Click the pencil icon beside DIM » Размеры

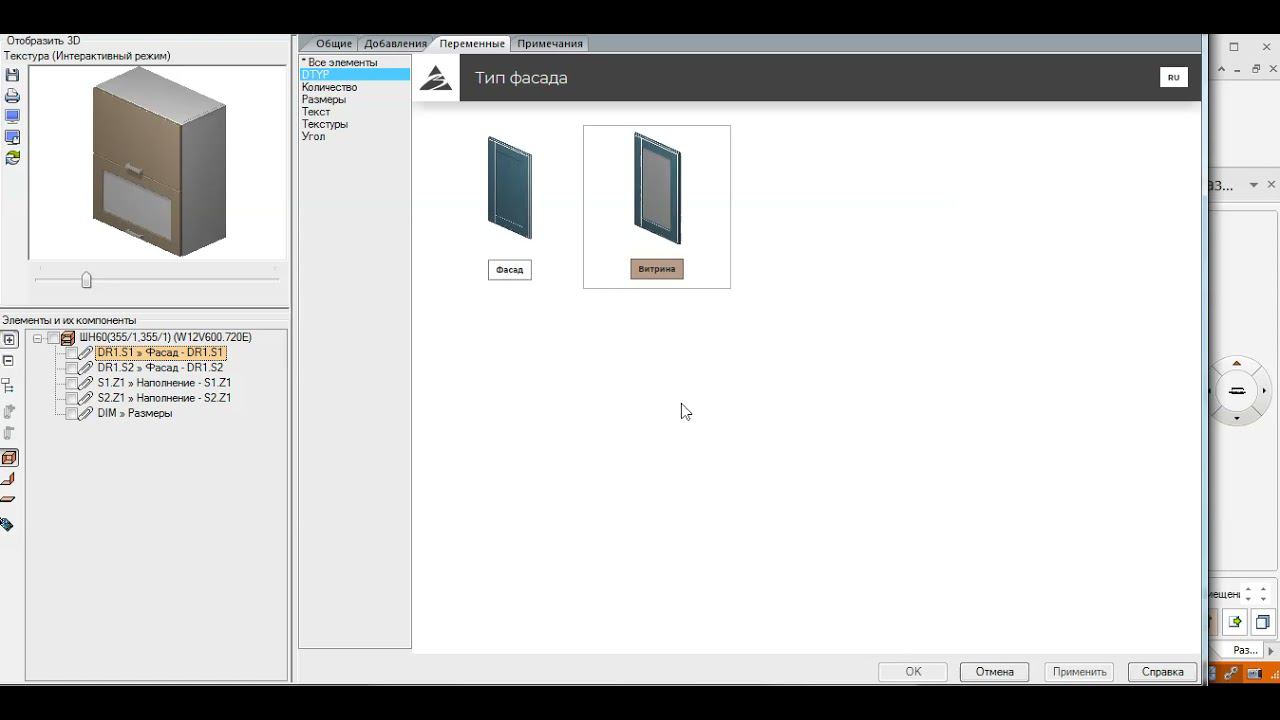point(86,413)
